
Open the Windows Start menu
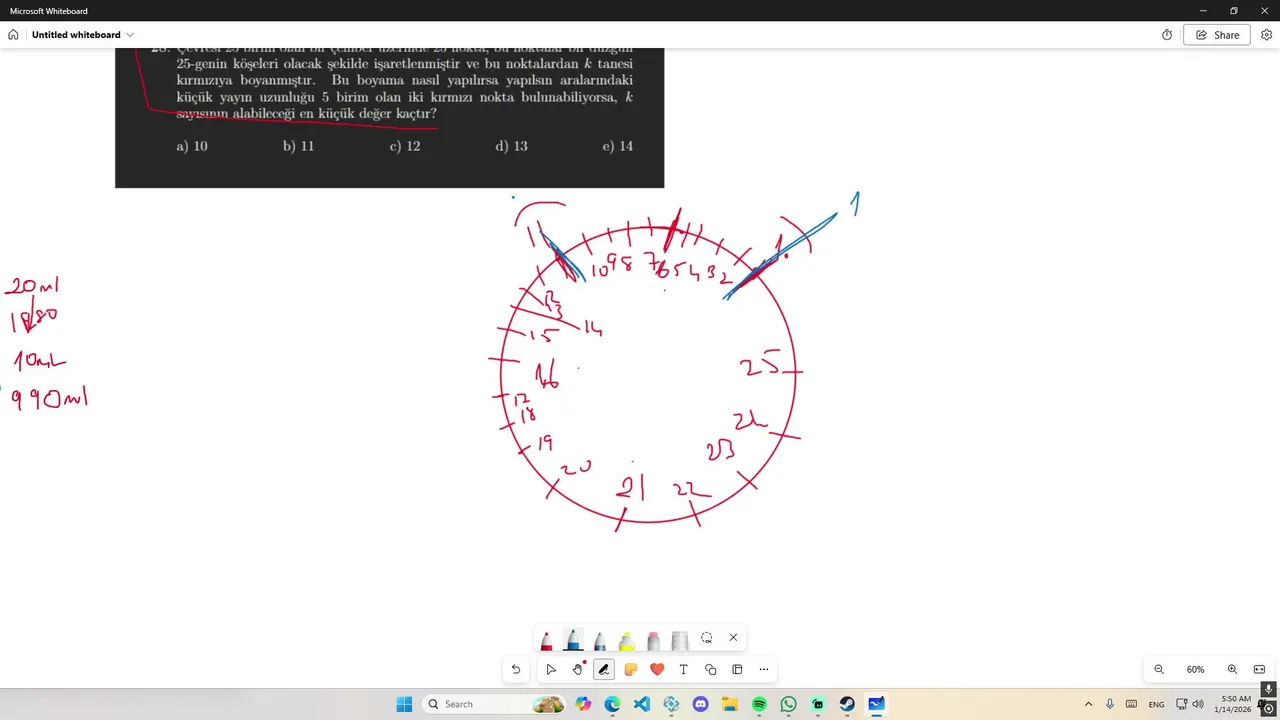[404, 704]
